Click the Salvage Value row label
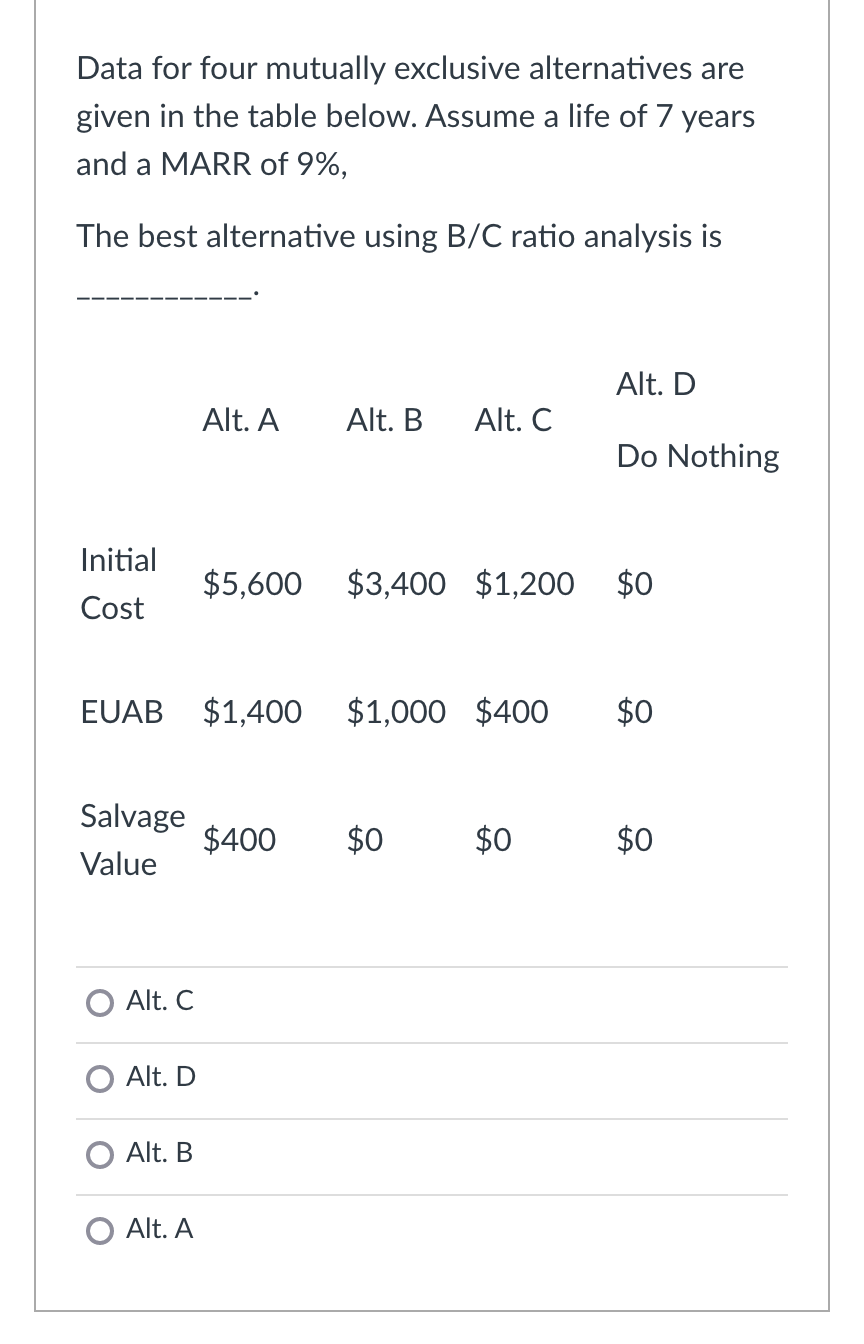 (x=132, y=840)
